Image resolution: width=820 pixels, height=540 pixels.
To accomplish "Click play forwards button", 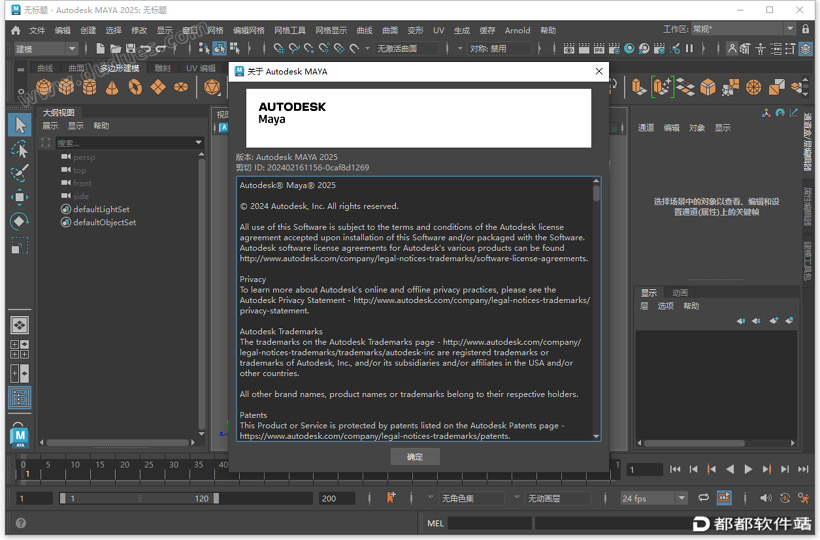I will [748, 469].
